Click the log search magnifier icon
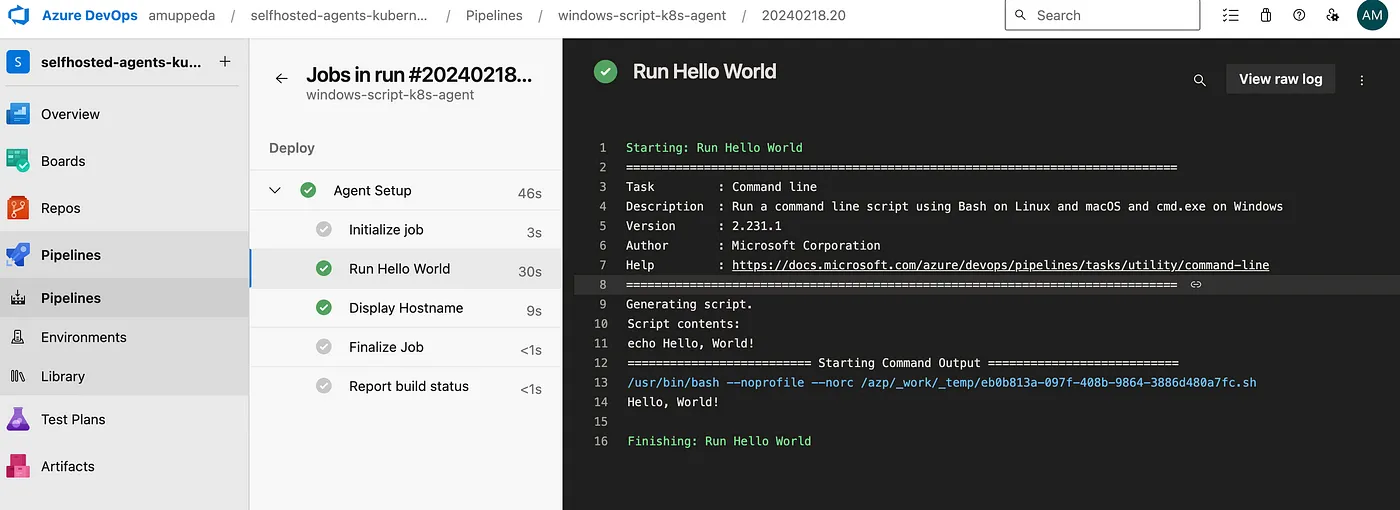This screenshot has height=510, width=1400. click(1200, 80)
